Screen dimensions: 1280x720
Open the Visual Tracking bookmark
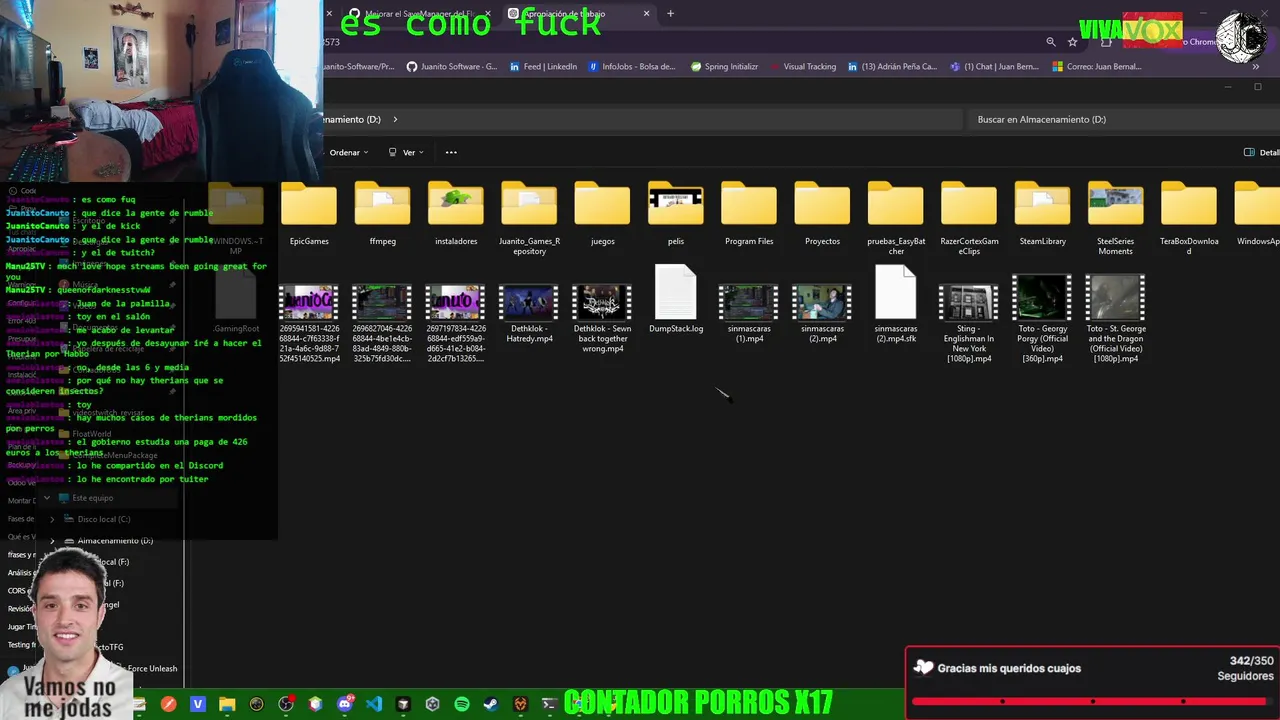(x=802, y=67)
